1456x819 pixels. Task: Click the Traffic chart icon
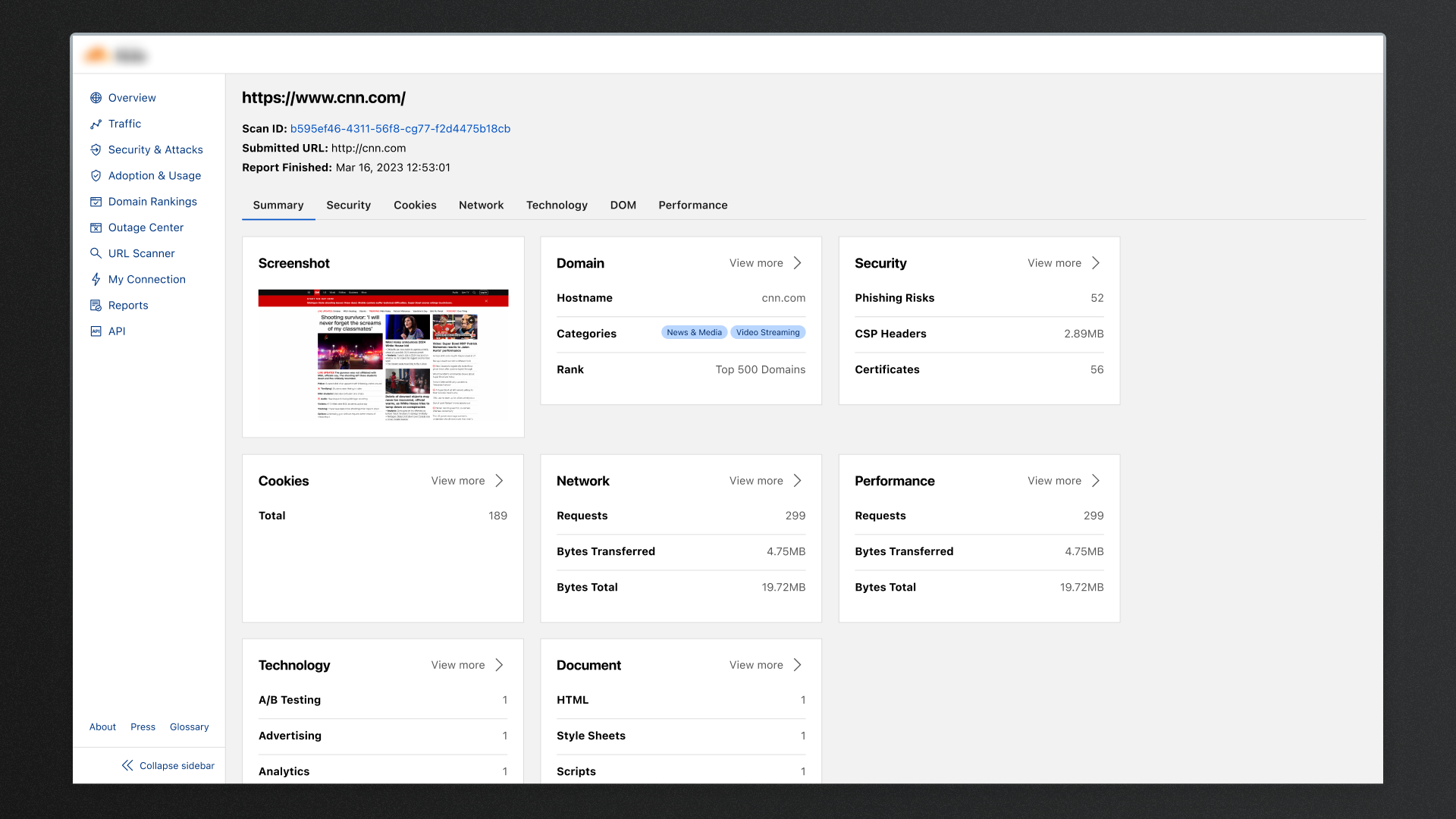(x=96, y=124)
